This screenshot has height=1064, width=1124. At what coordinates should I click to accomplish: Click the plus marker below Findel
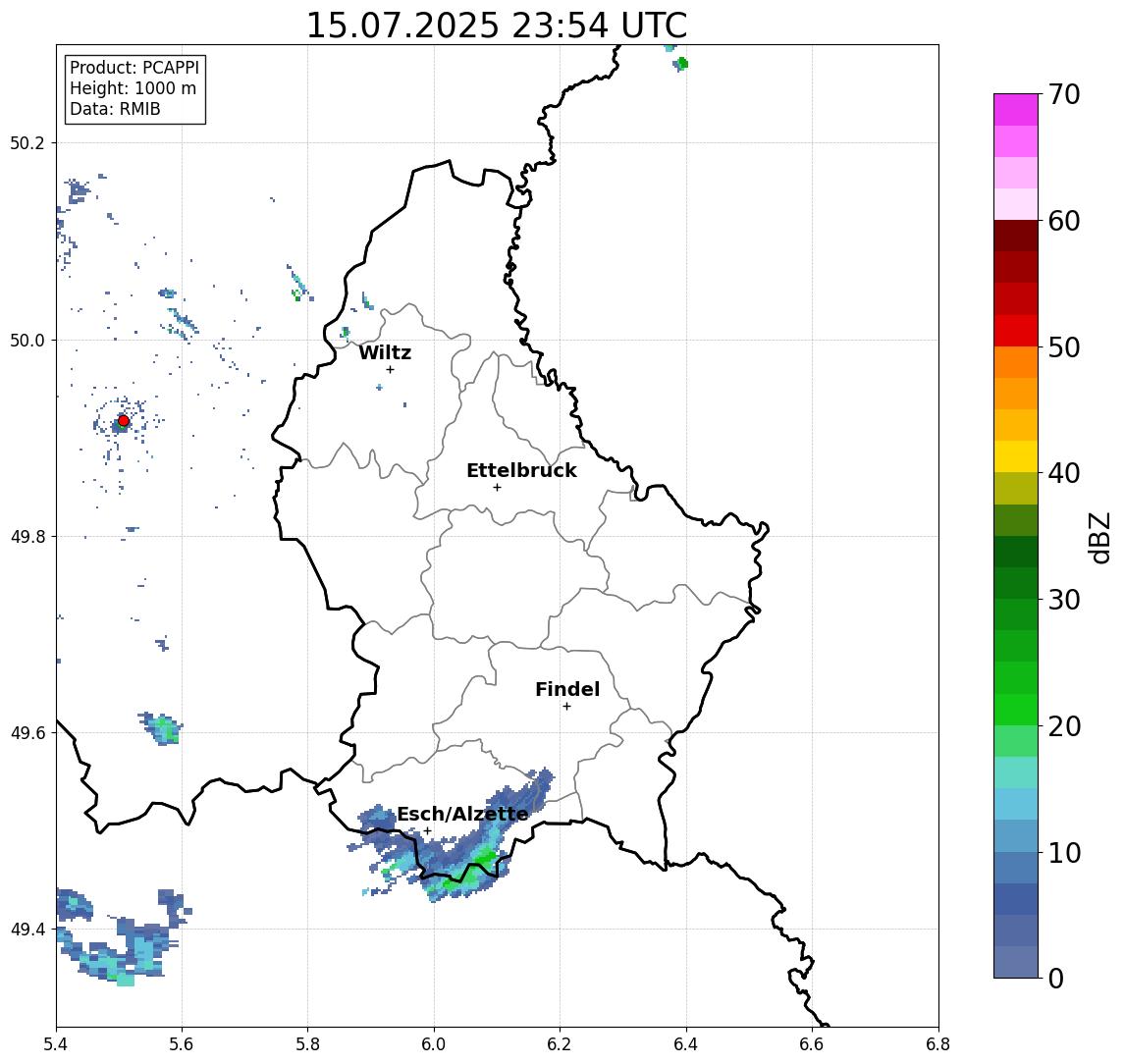[x=566, y=707]
